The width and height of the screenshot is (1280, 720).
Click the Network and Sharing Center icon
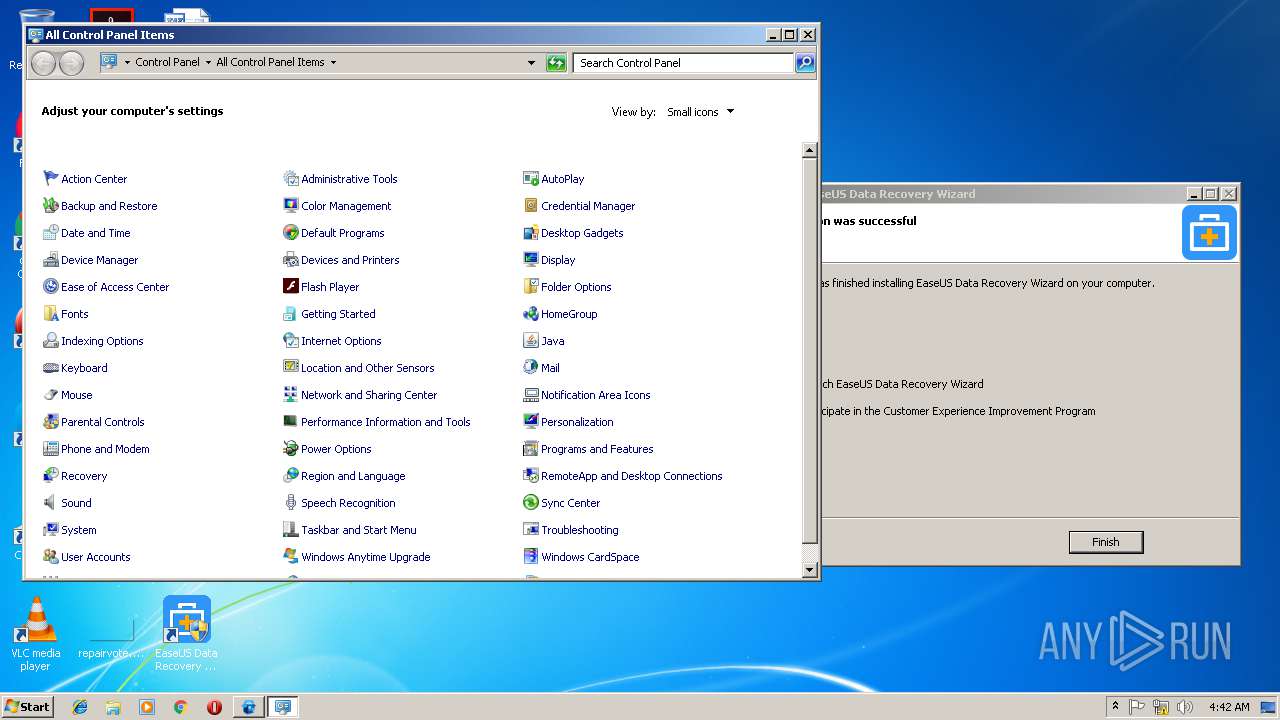[x=291, y=394]
